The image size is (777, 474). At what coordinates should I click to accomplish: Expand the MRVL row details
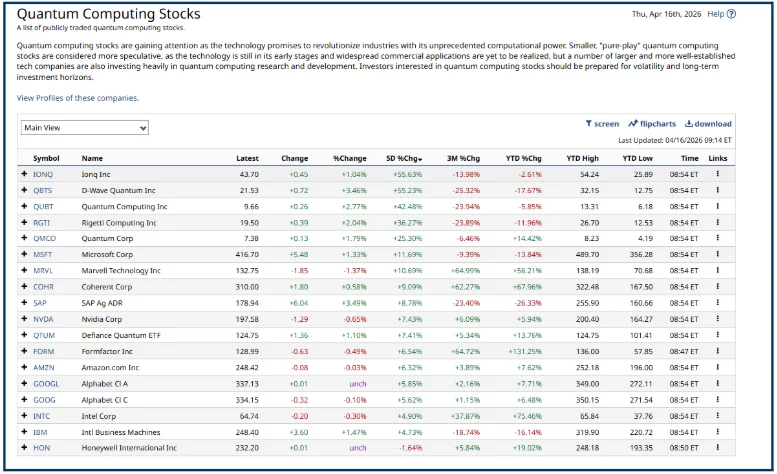24,270
